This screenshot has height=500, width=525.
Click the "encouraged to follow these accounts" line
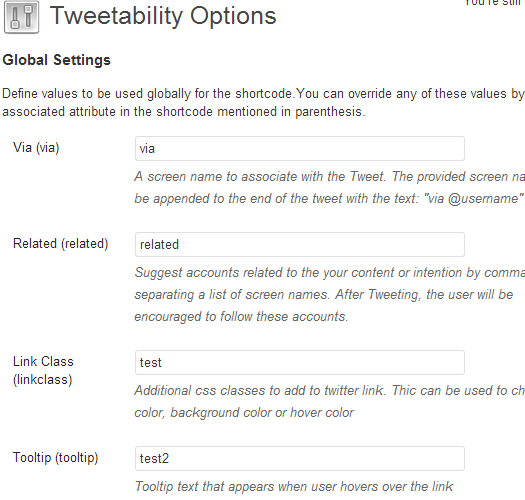click(x=241, y=317)
